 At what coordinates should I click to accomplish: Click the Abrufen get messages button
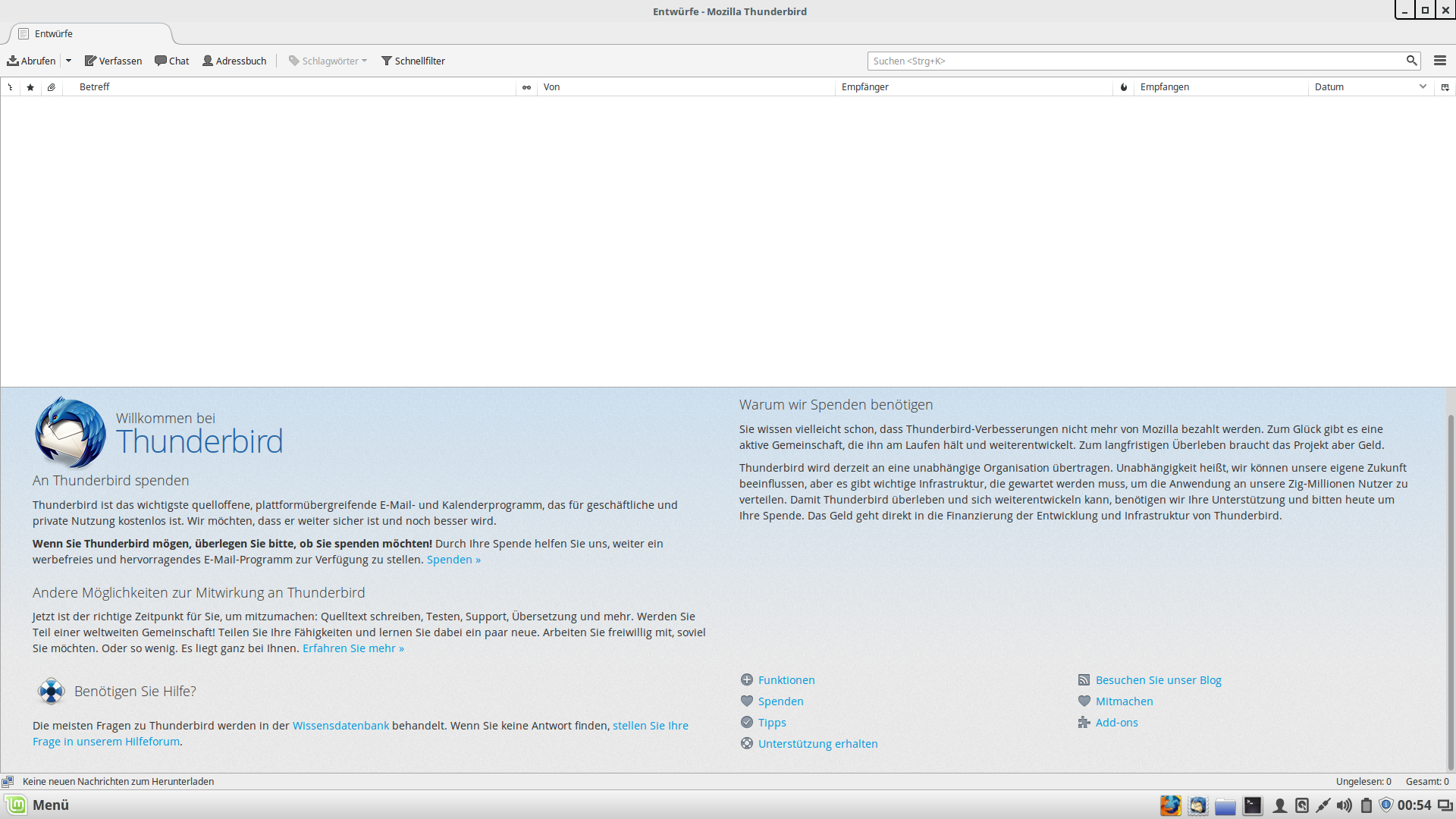pyautogui.click(x=32, y=61)
